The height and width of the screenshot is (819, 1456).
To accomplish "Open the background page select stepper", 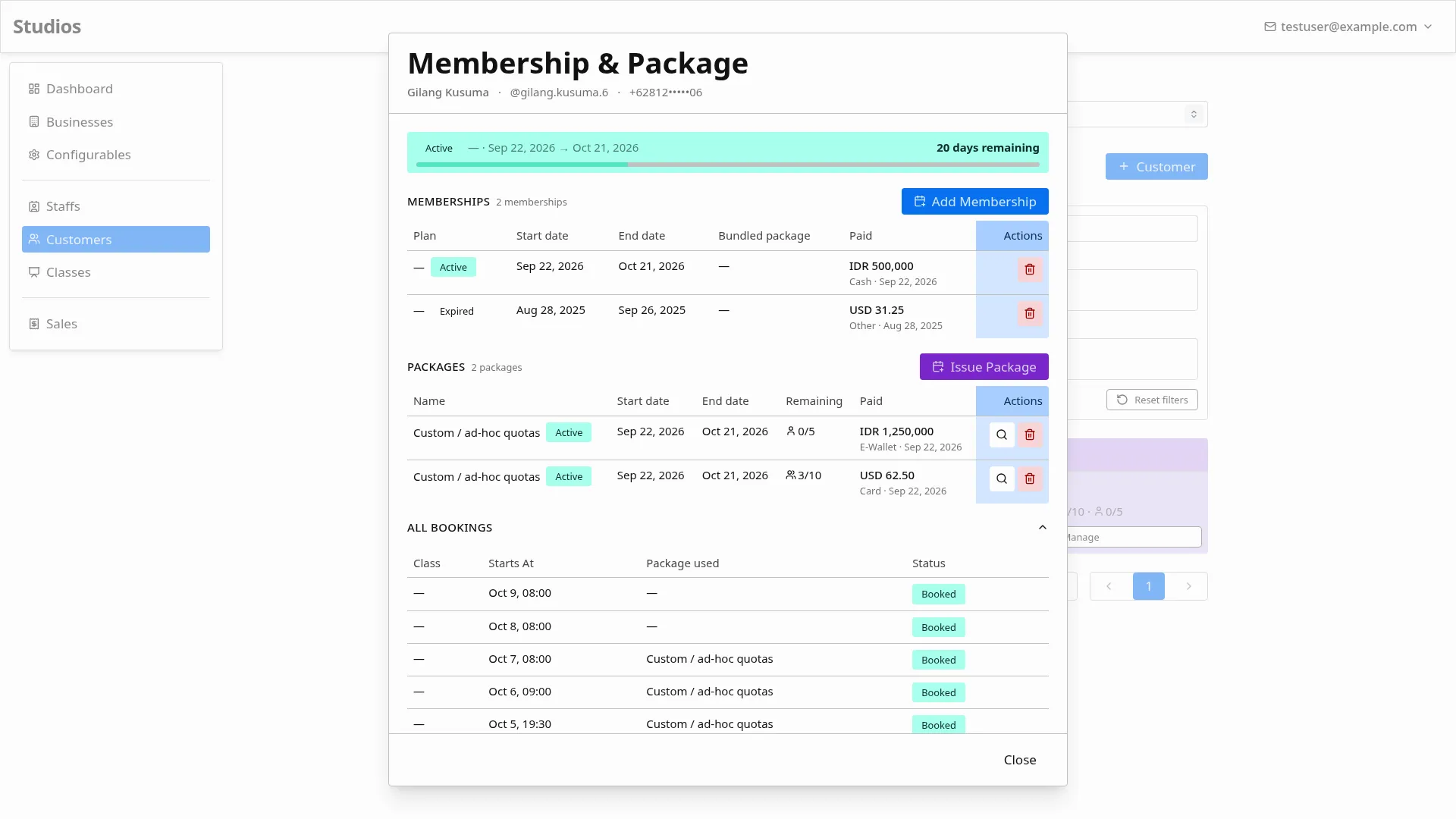I will tap(1194, 115).
